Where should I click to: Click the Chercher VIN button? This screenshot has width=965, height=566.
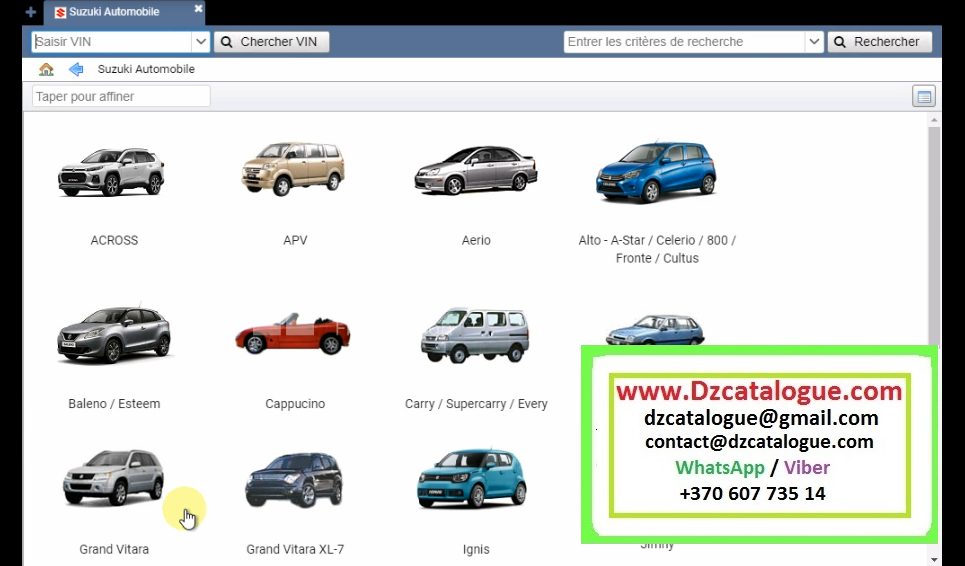click(271, 42)
